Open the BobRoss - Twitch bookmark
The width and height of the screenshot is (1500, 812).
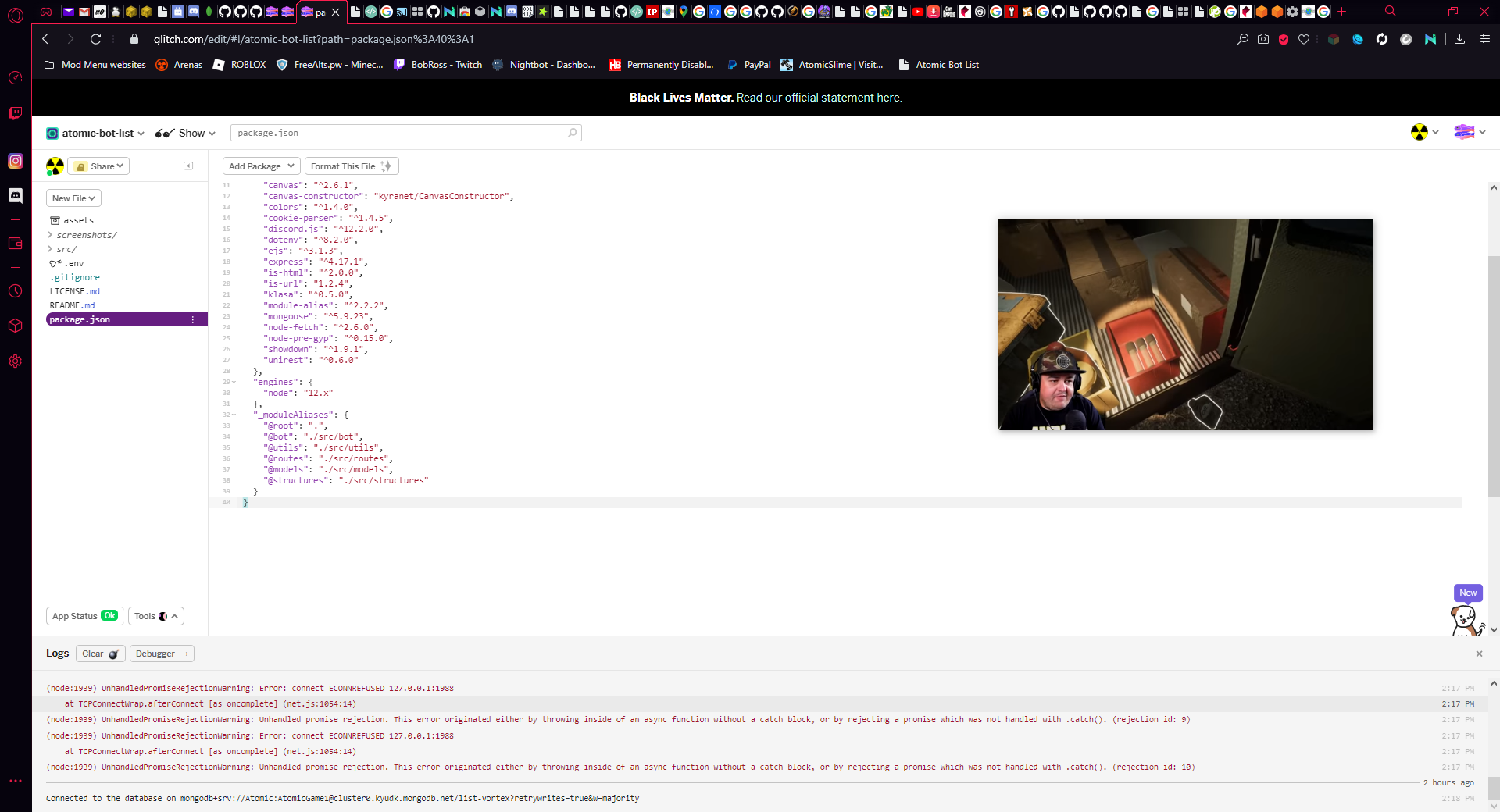click(438, 65)
